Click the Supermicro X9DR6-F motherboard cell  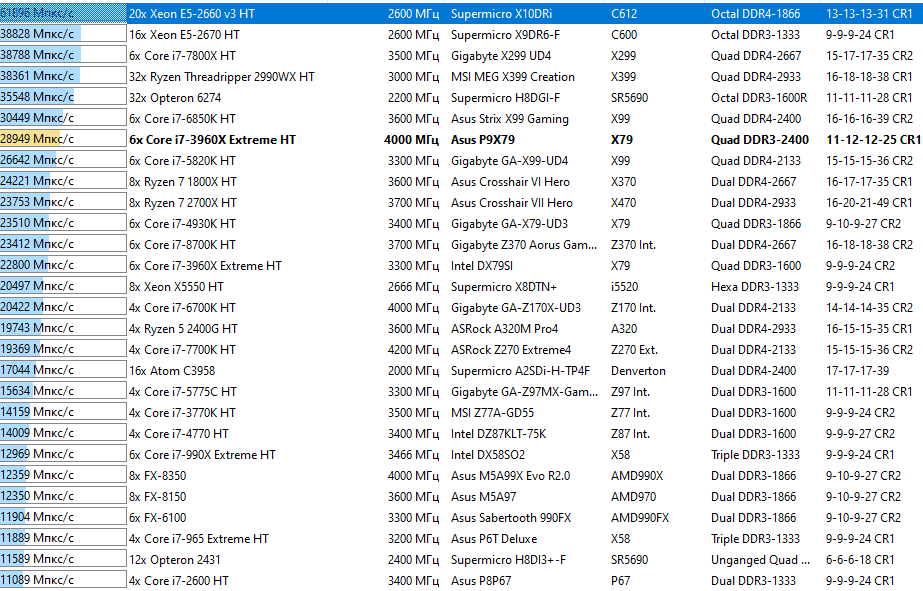[x=506, y=35]
